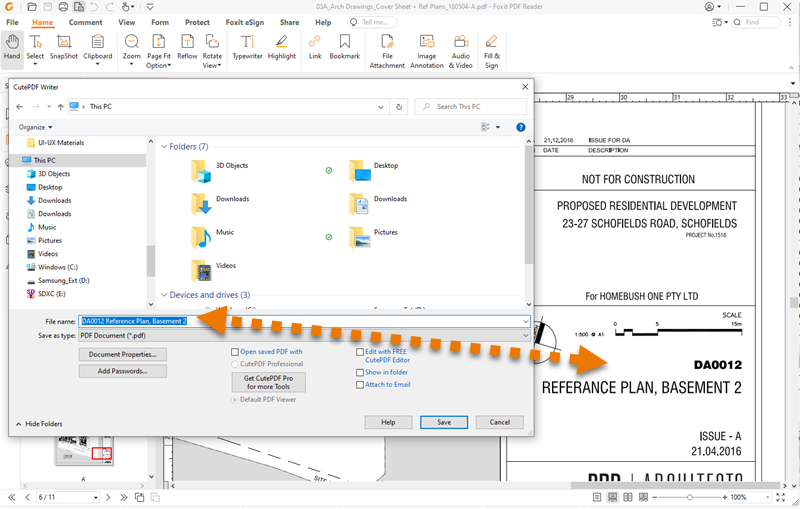Viewport: 800px width, 509px height.
Task: Open Audio & Video tool
Action: [461, 51]
